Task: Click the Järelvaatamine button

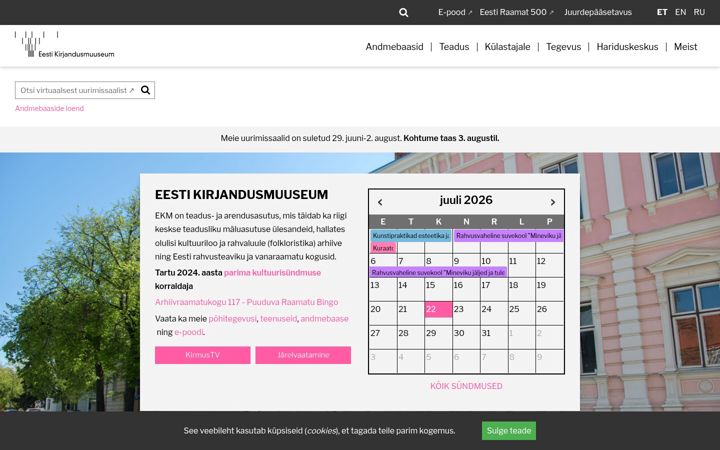Action: pos(303,355)
